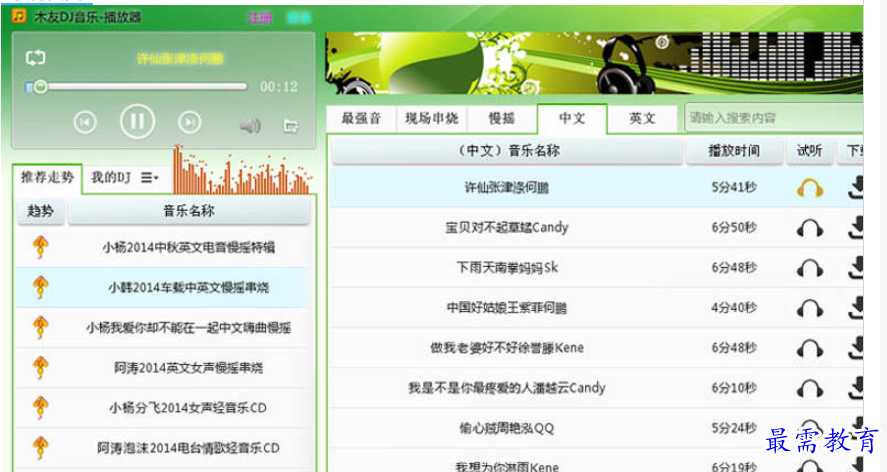Click the 播放时间 column header
The height and width of the screenshot is (472, 887).
(734, 151)
